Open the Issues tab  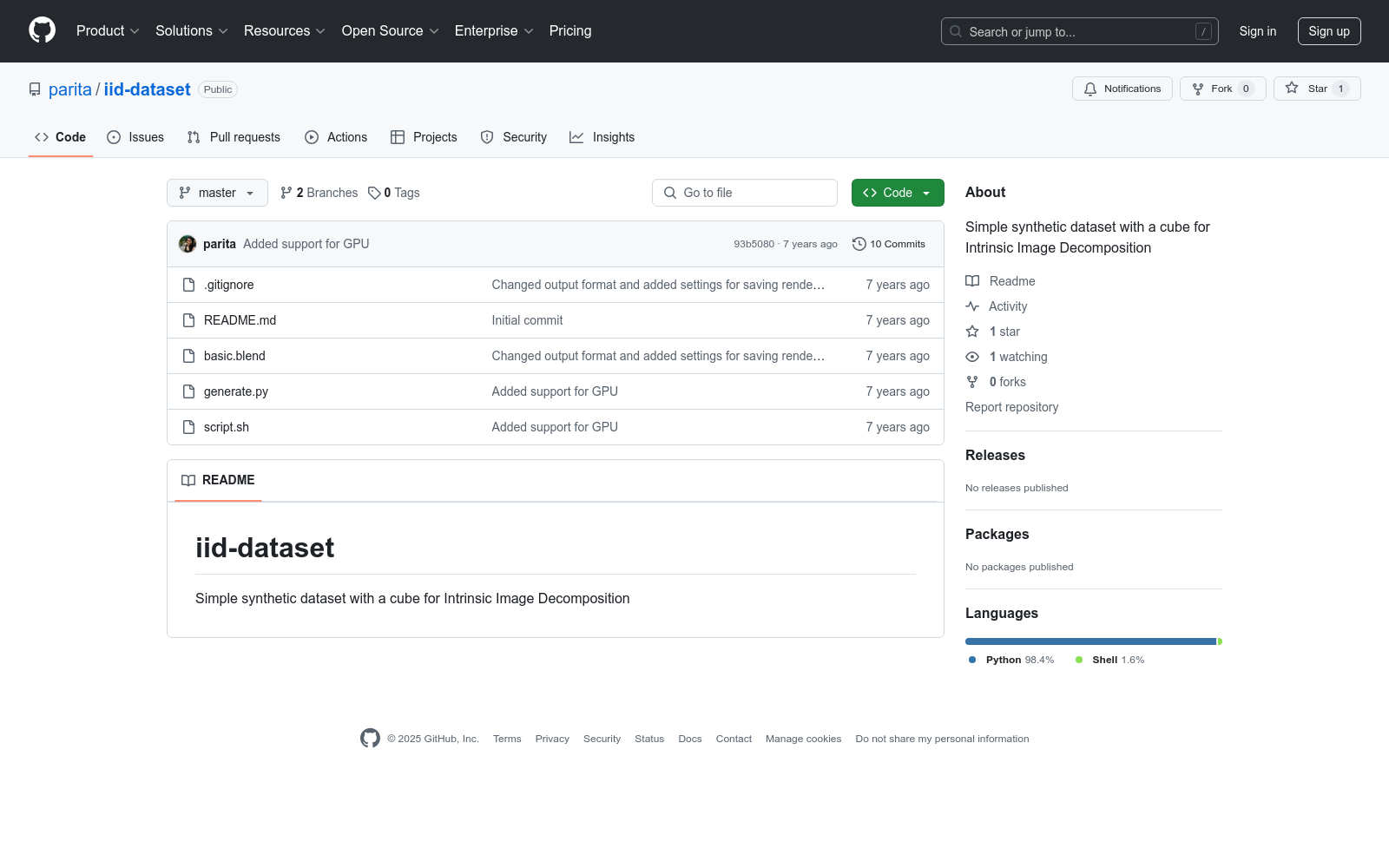pos(135,137)
